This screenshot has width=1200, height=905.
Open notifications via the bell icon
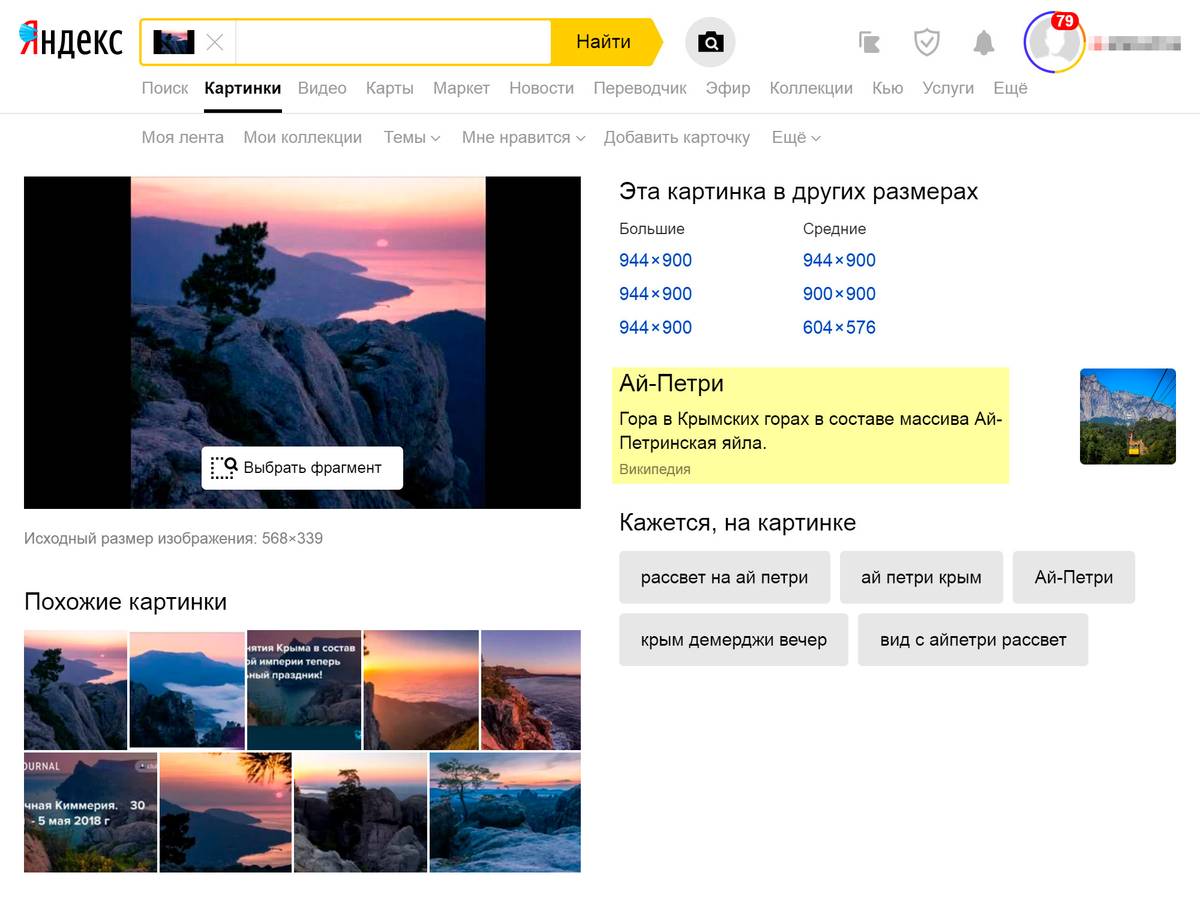point(982,42)
